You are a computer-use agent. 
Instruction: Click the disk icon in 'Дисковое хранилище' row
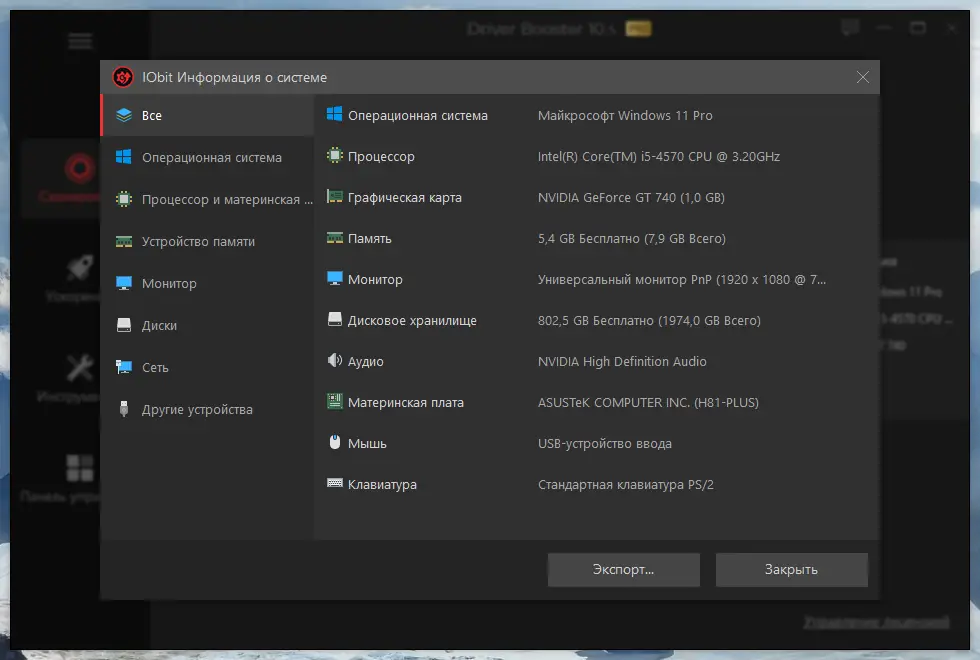tap(334, 319)
